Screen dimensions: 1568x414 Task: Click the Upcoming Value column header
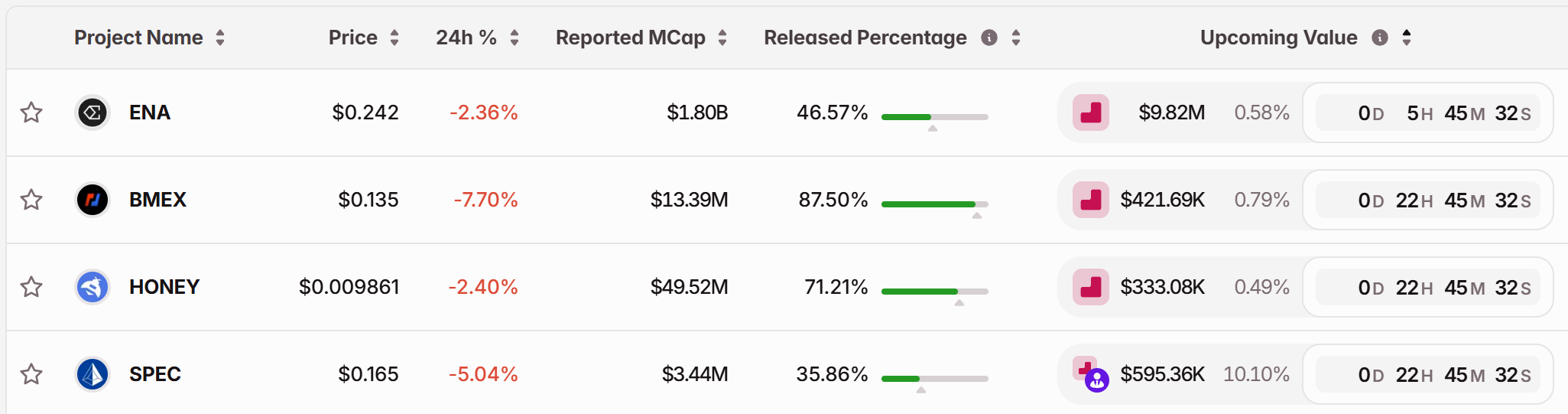click(x=1278, y=37)
